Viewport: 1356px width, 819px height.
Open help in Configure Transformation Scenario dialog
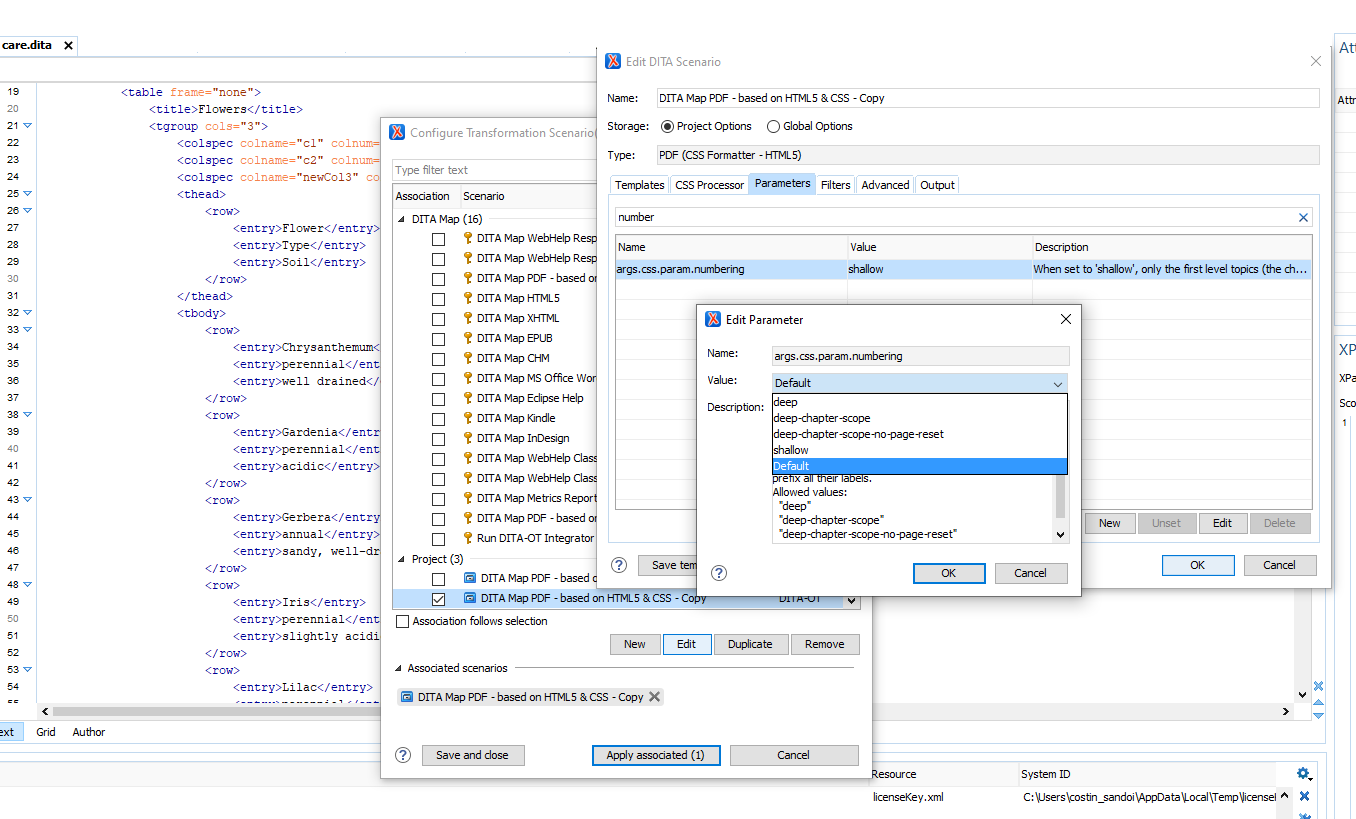403,755
